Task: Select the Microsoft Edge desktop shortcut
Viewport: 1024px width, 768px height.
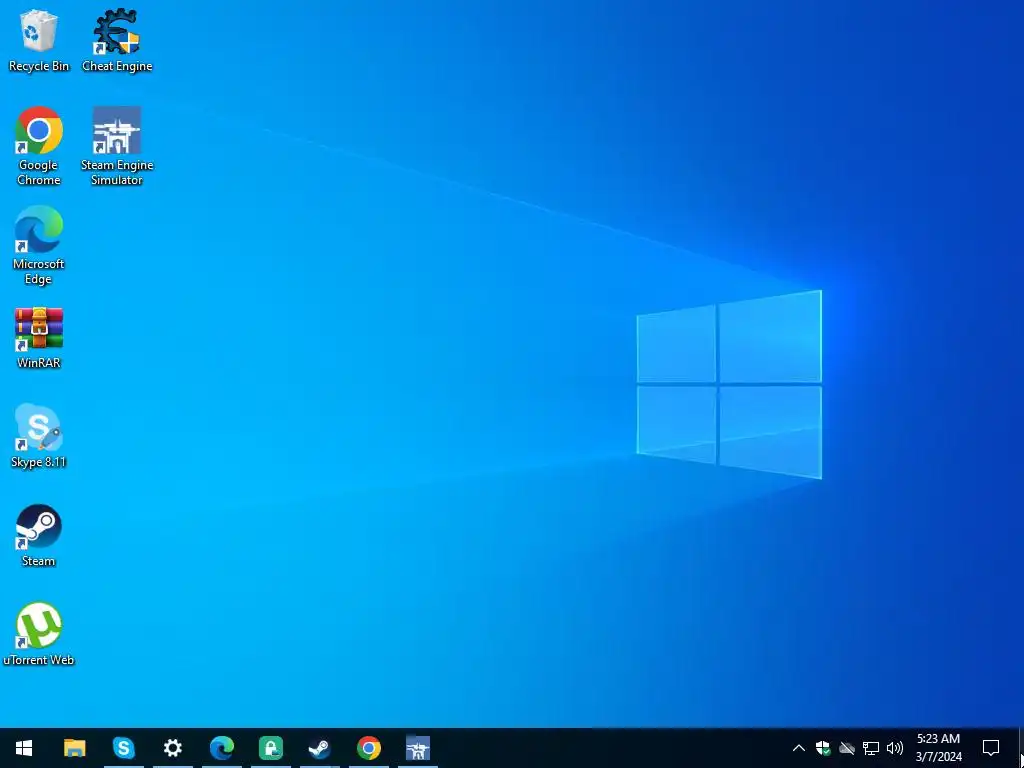Action: 39,246
